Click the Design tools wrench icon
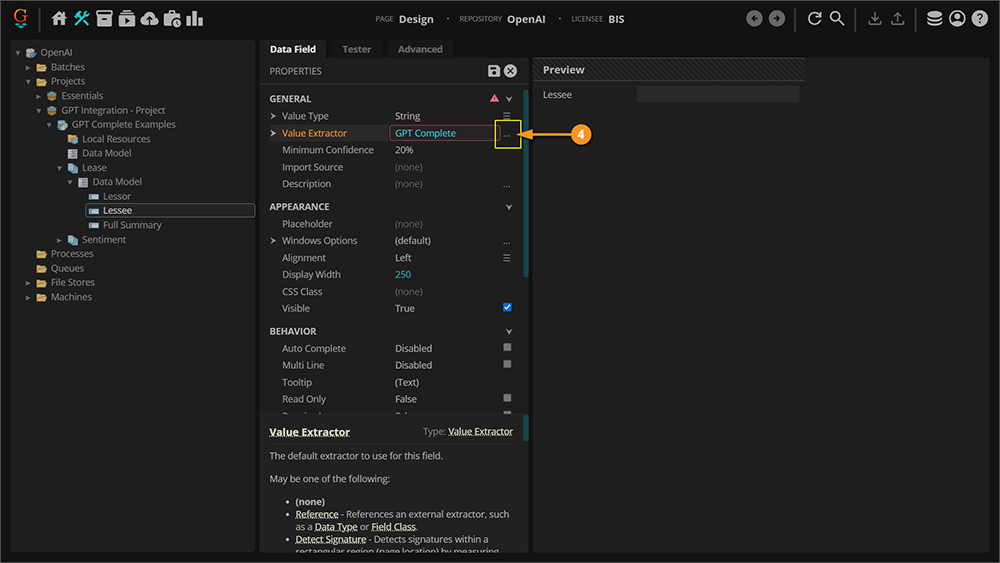Viewport: 1000px width, 563px height. tap(82, 18)
